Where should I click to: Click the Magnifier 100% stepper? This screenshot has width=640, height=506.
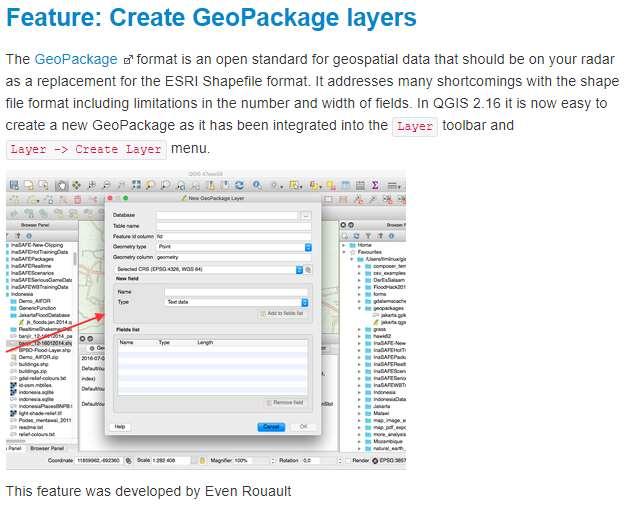pyautogui.click(x=273, y=460)
